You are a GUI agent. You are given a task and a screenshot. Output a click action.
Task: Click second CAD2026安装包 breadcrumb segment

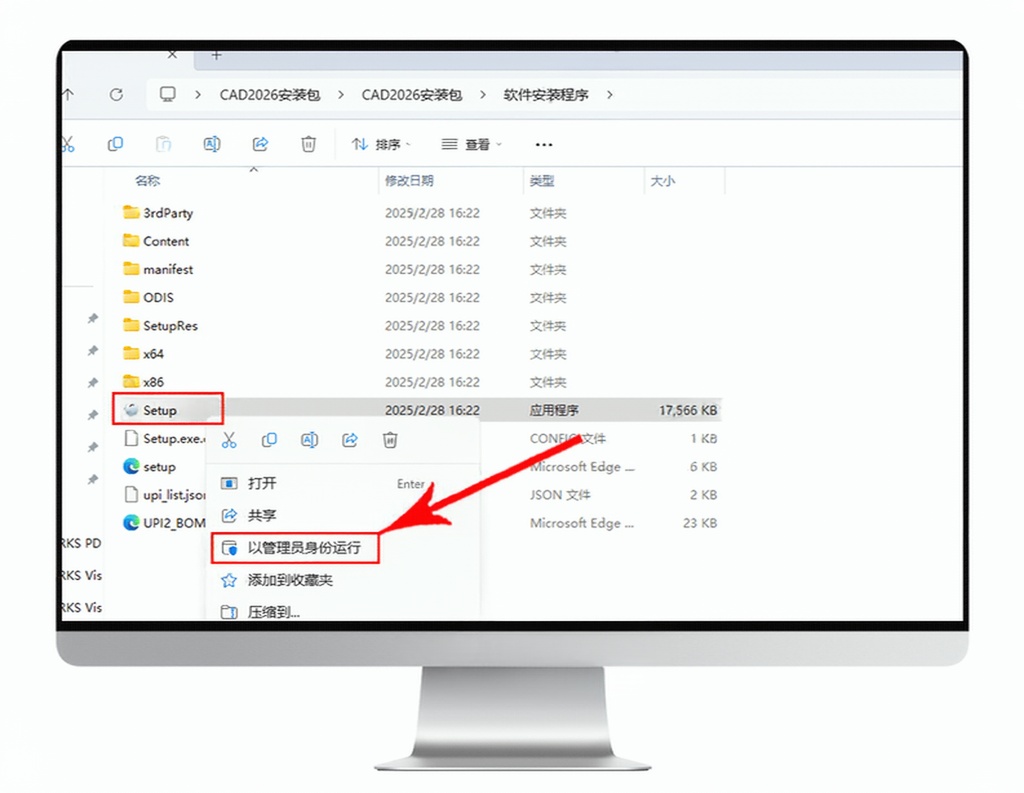click(411, 95)
